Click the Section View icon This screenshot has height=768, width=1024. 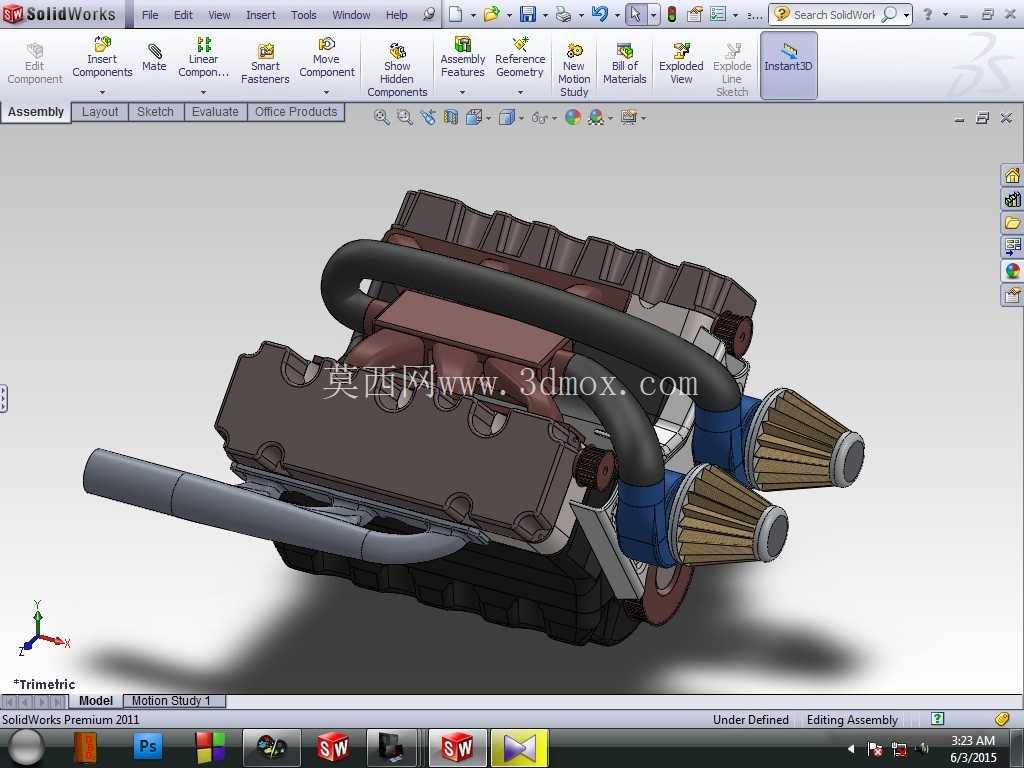tap(451, 118)
